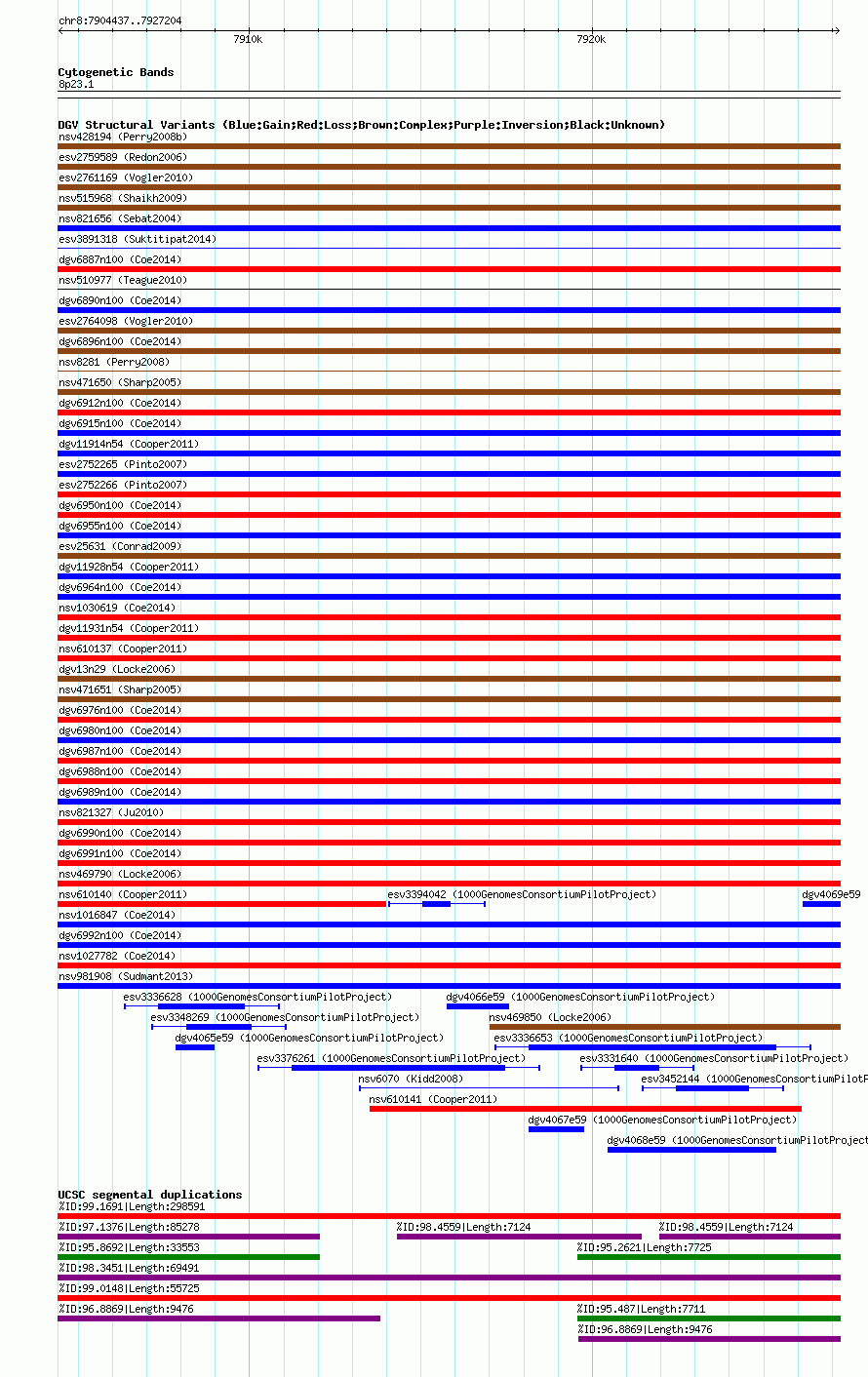Viewport: 868px width, 1377px height.
Task: Click the nsv1027782 (Coe2014) label
Action: pos(117,956)
